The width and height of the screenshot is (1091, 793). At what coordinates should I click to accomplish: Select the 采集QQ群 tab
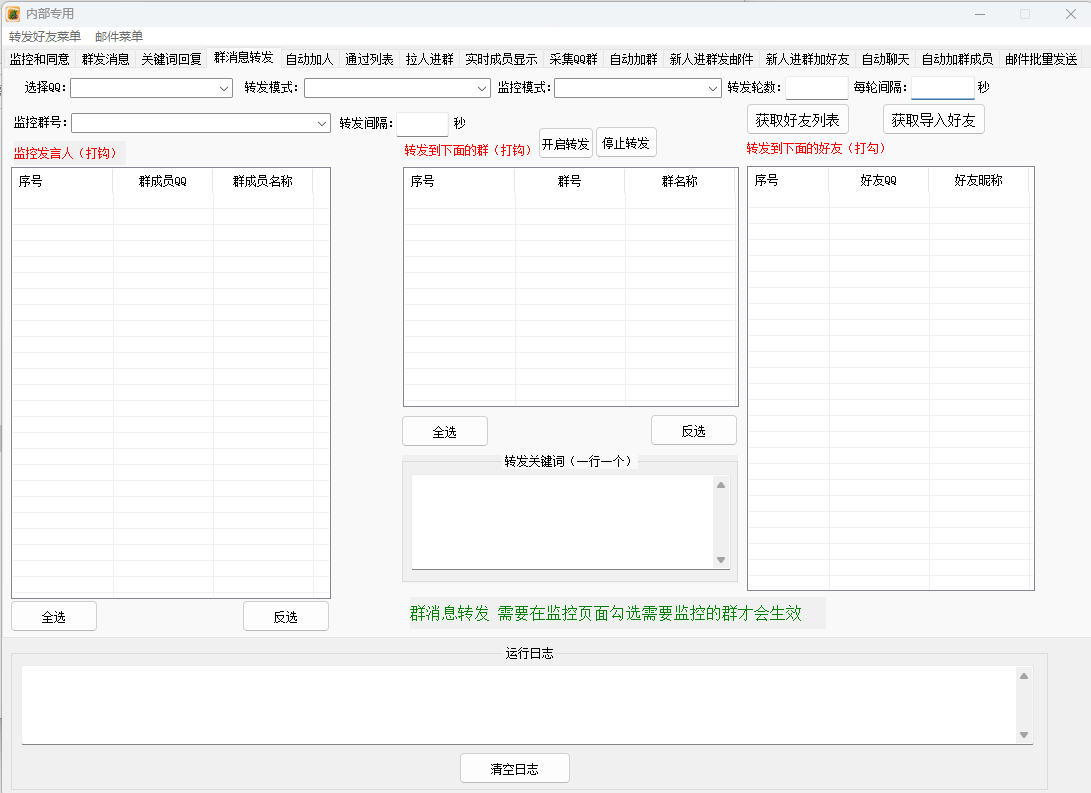pos(573,59)
